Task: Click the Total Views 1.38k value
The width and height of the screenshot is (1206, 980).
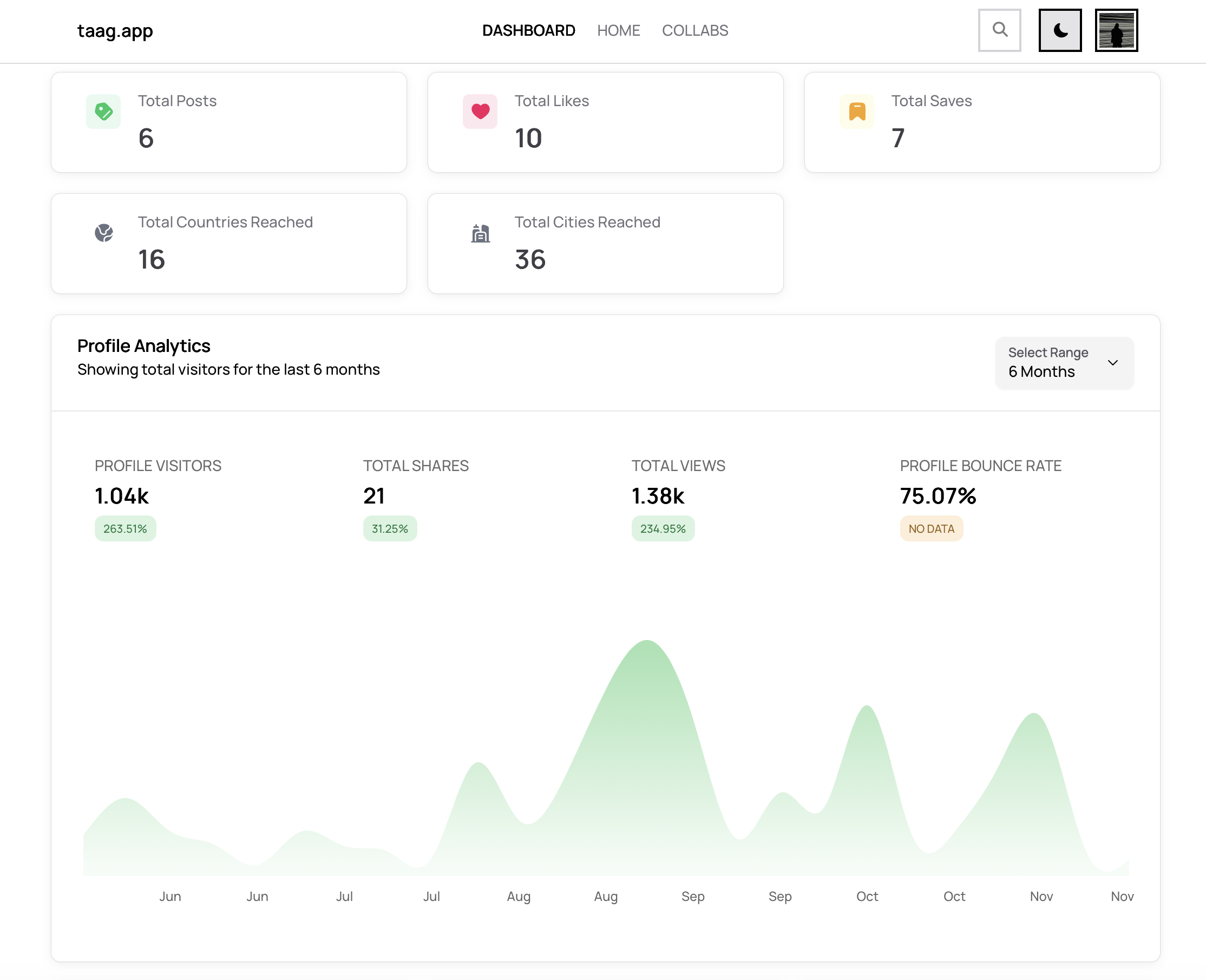Action: coord(658,495)
